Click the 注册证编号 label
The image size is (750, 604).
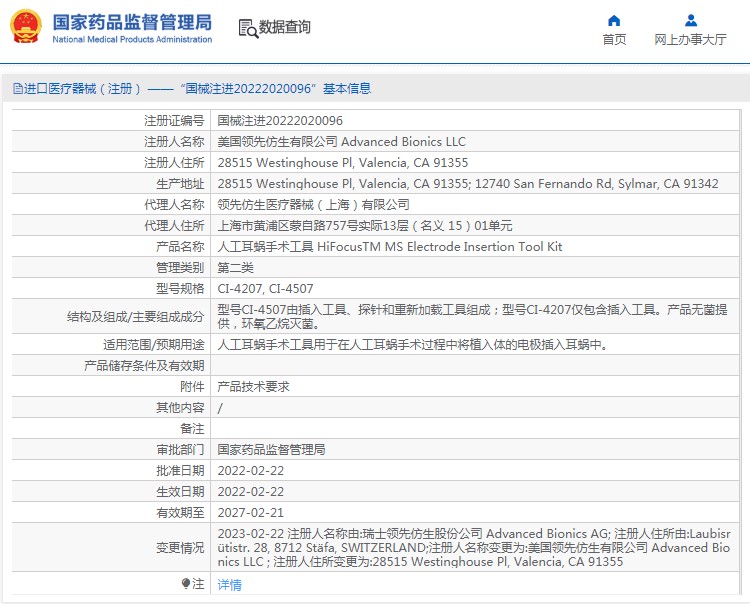coord(174,121)
